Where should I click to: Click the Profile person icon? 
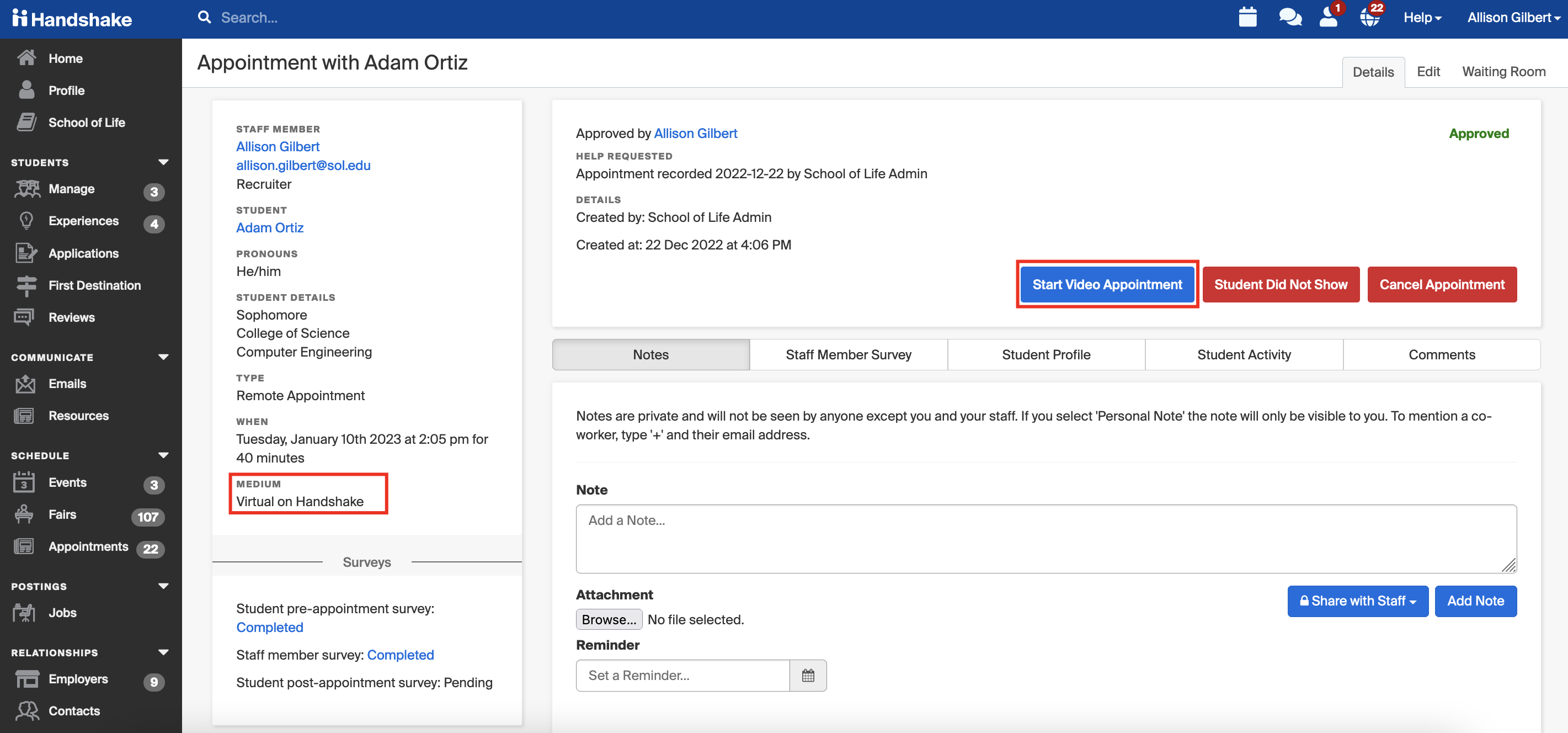point(26,90)
